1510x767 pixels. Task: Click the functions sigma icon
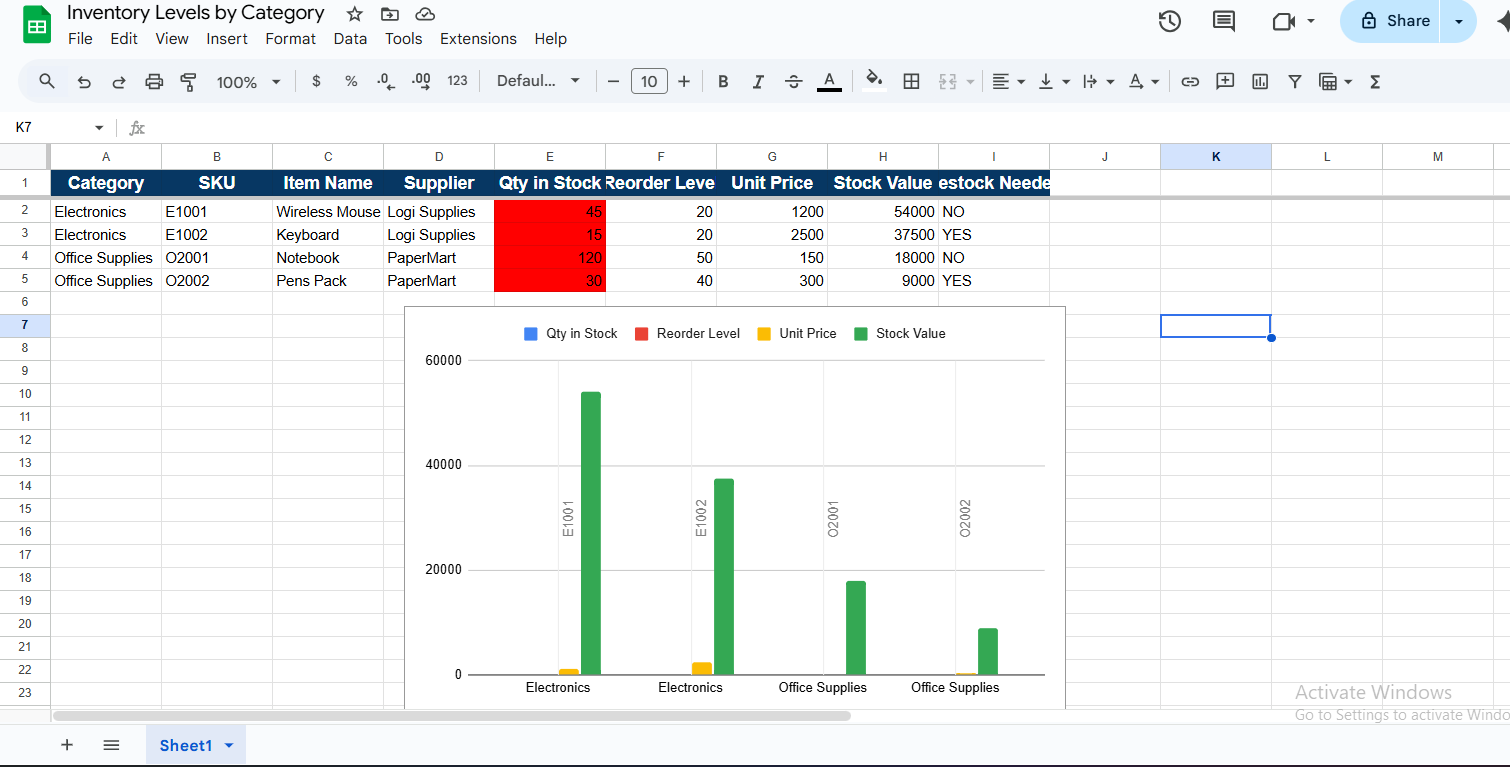click(x=1375, y=81)
